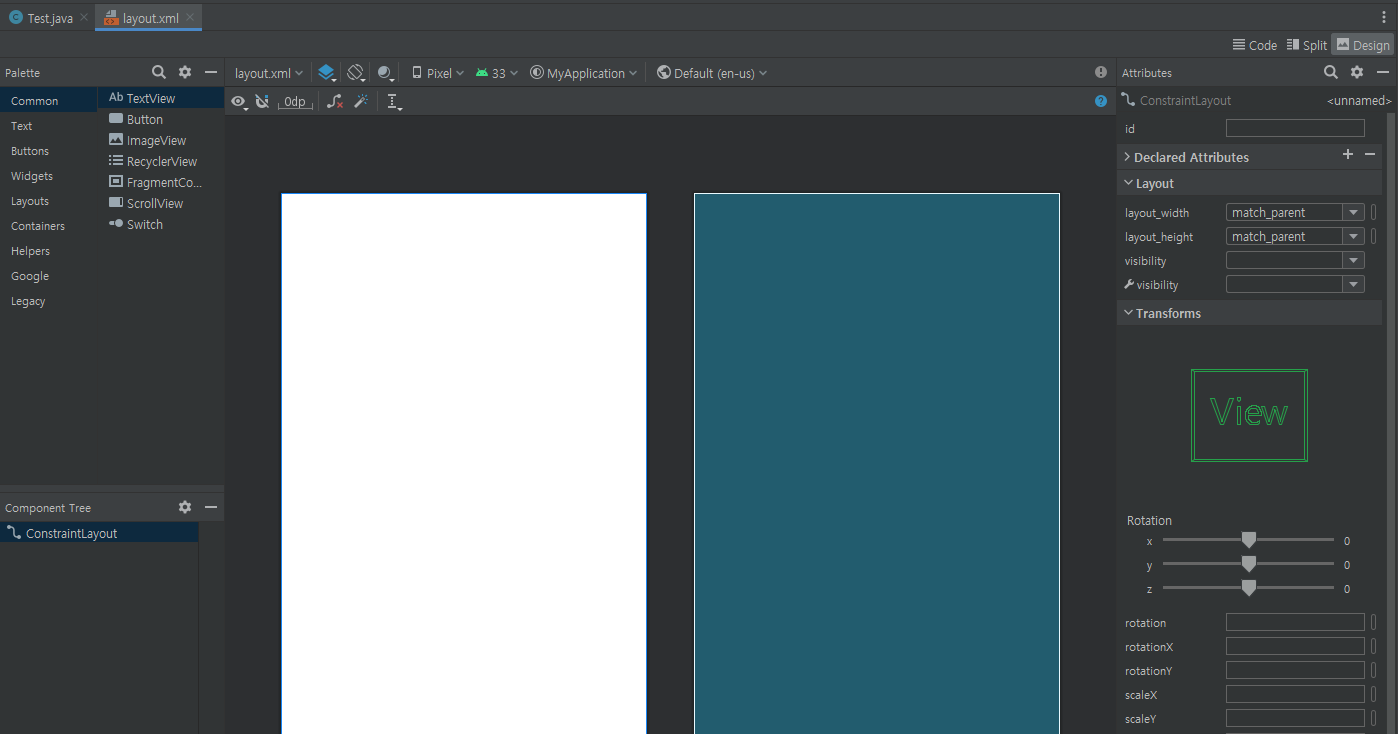The height and width of the screenshot is (734, 1398).
Task: Select the Containers palette category
Action: pyautogui.click(x=49, y=226)
